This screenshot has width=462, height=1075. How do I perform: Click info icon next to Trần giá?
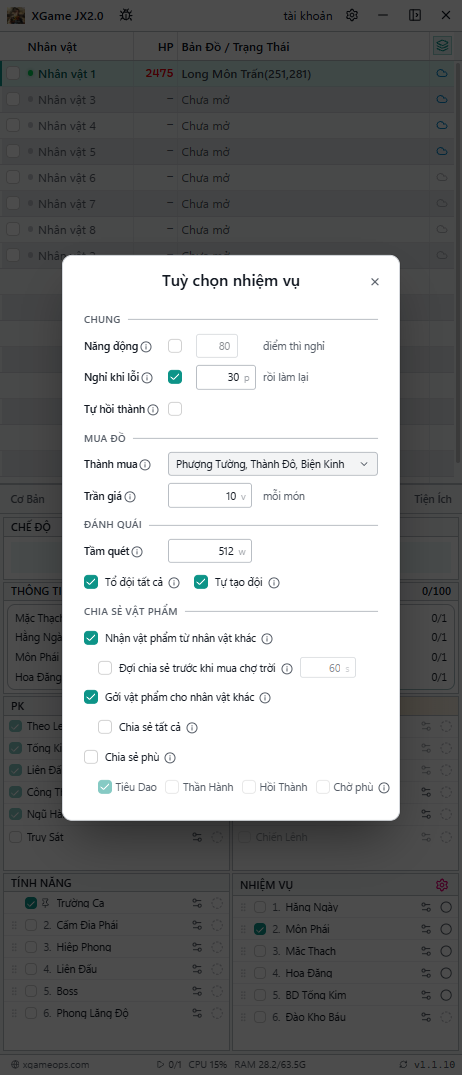tap(130, 496)
